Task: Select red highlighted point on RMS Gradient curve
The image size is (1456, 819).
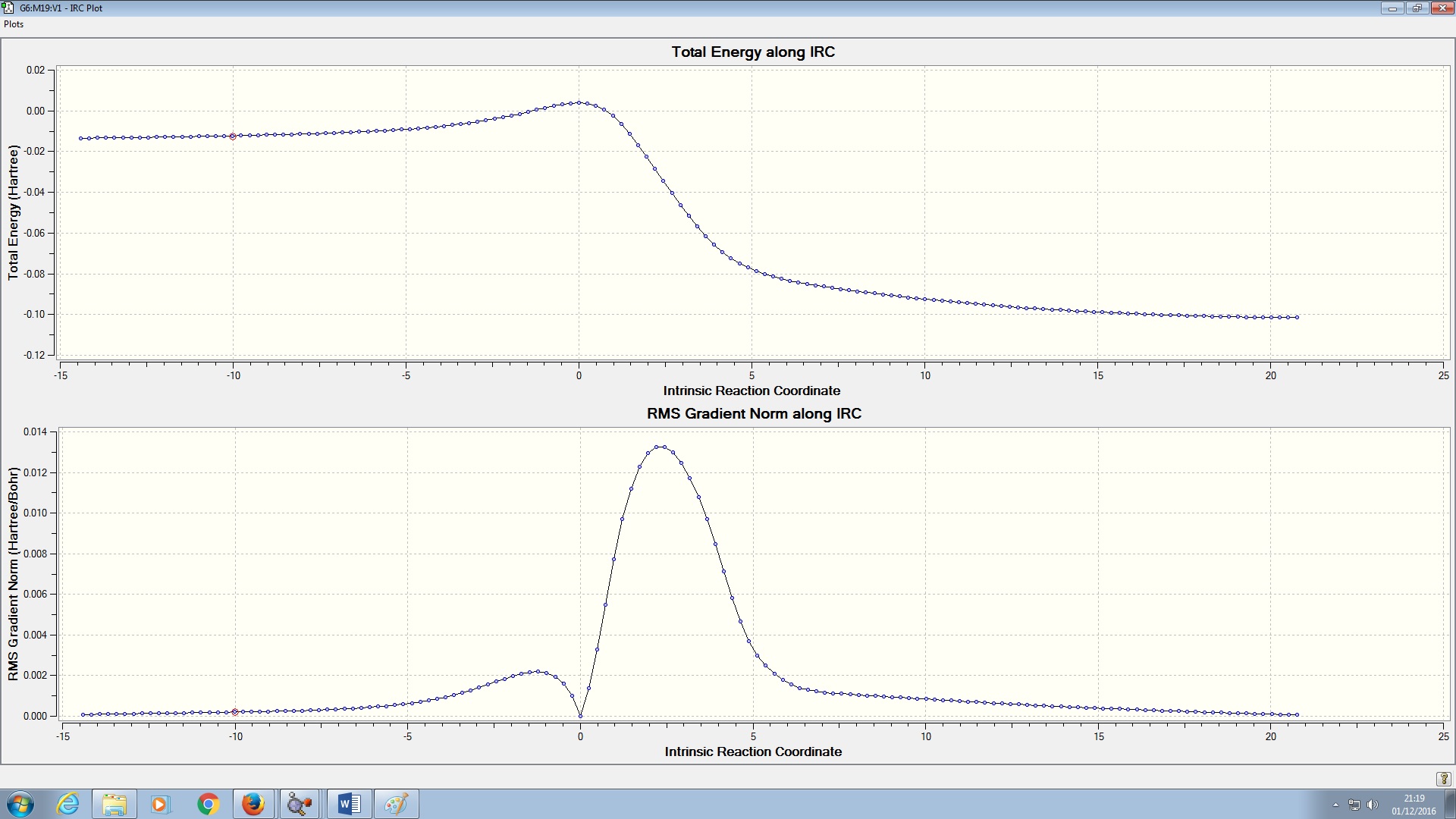Action: tap(234, 712)
